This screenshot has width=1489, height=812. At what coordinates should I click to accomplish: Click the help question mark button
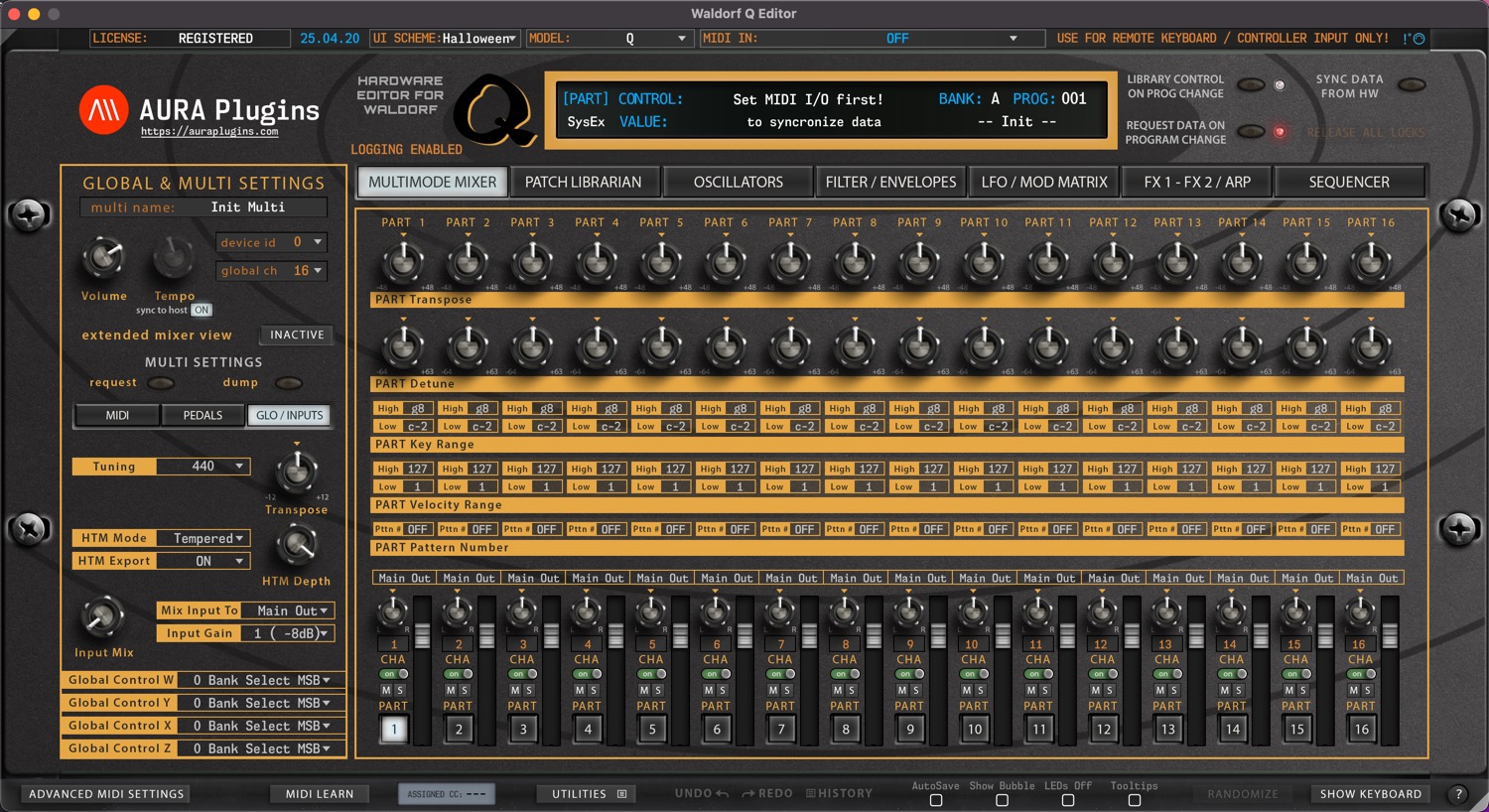pos(1458,793)
